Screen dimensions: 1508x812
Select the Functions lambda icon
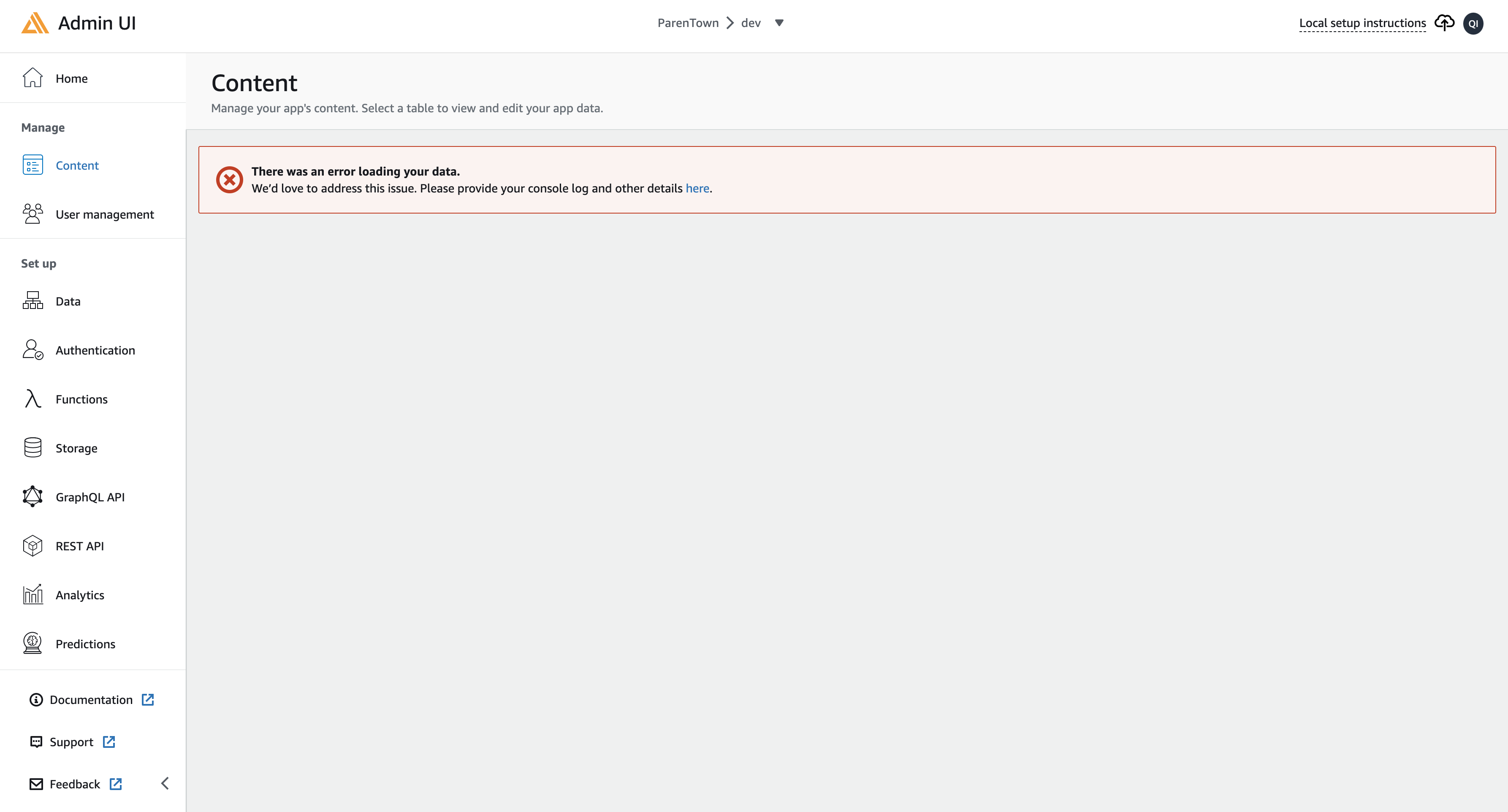pyautogui.click(x=32, y=399)
